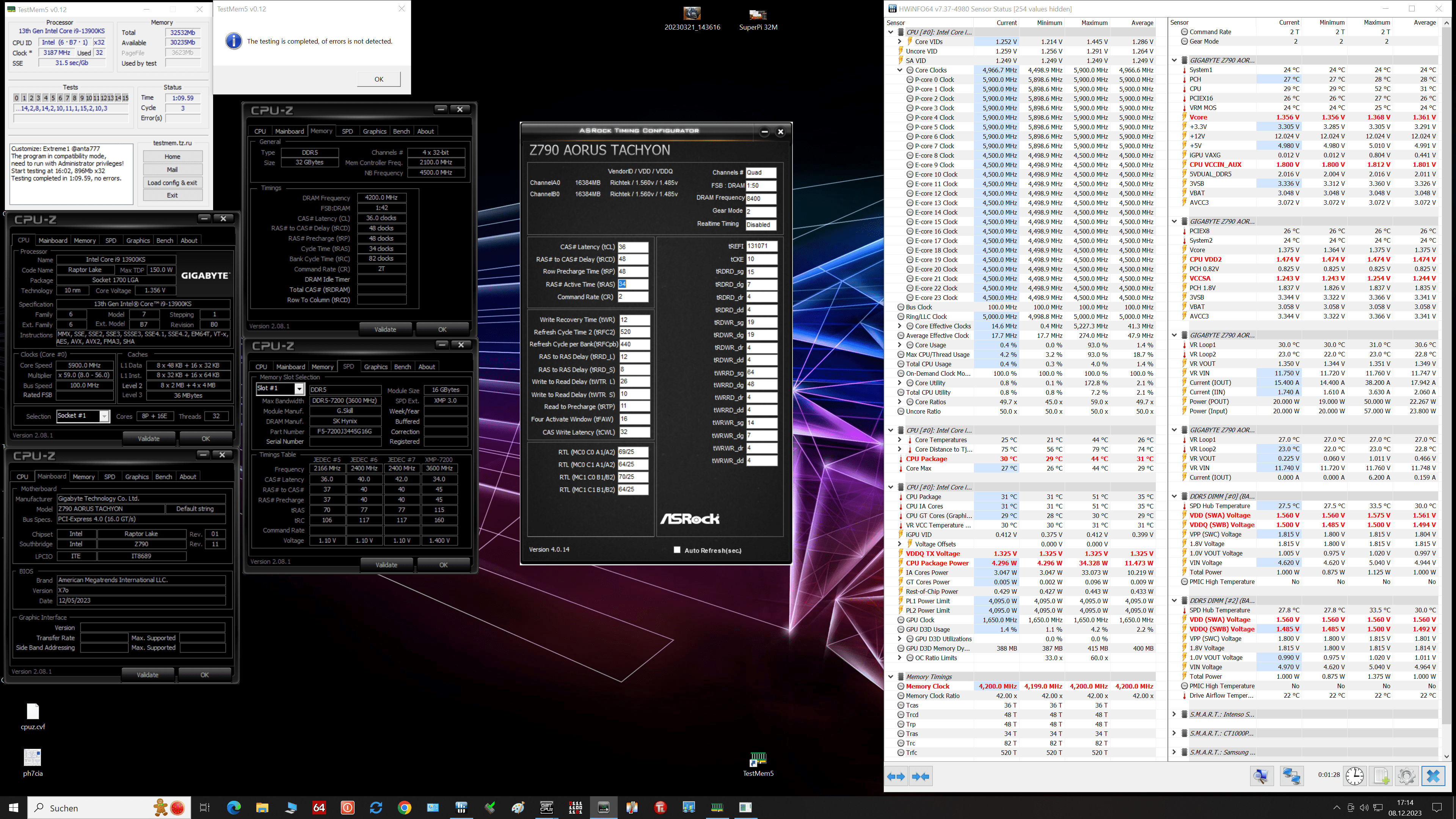Screen dimensions: 1456x819
Task: Toggle test number 0 in TestMem5 Tests
Action: click(x=16, y=98)
